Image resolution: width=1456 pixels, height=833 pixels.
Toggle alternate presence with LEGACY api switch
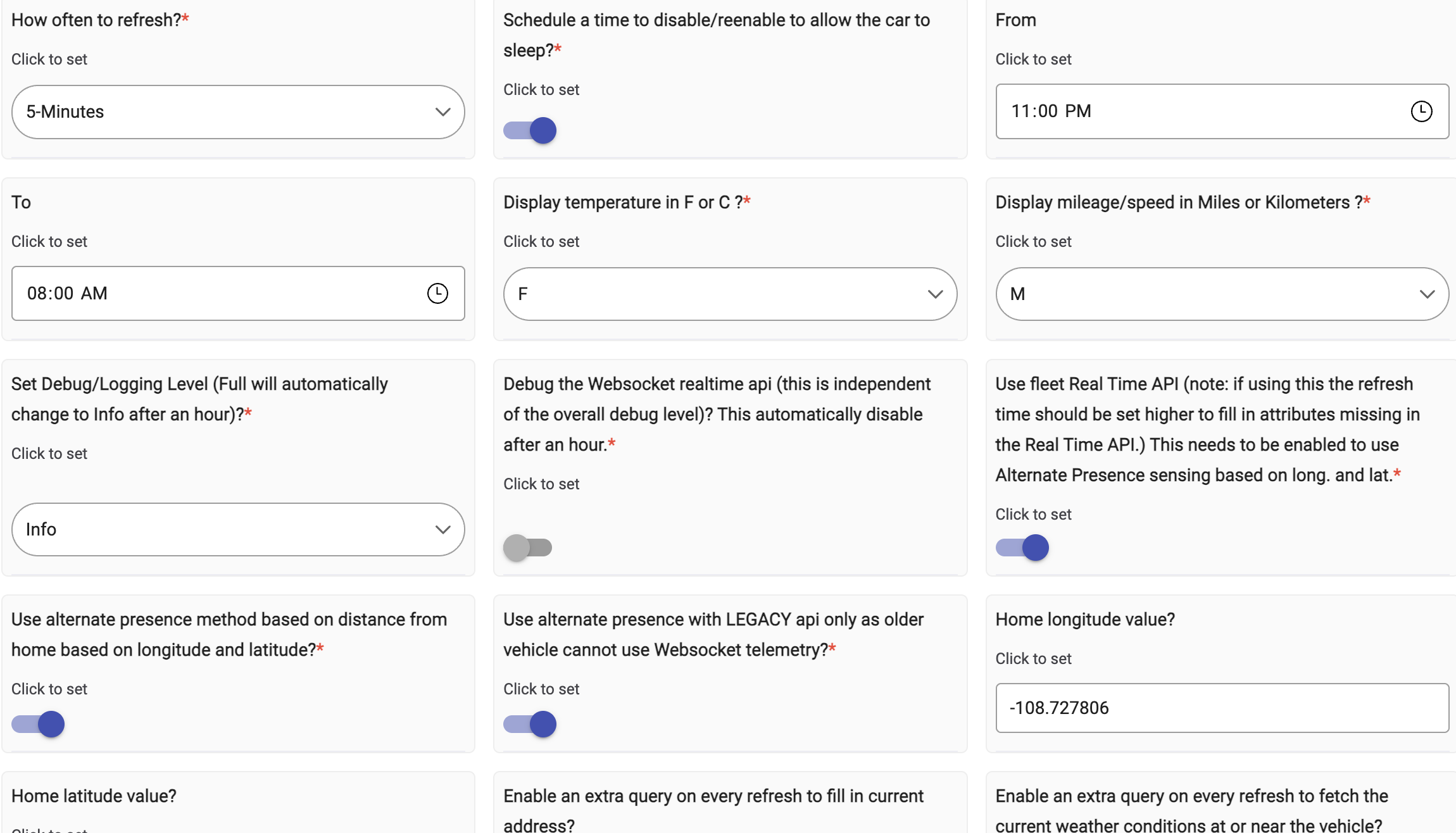(530, 724)
